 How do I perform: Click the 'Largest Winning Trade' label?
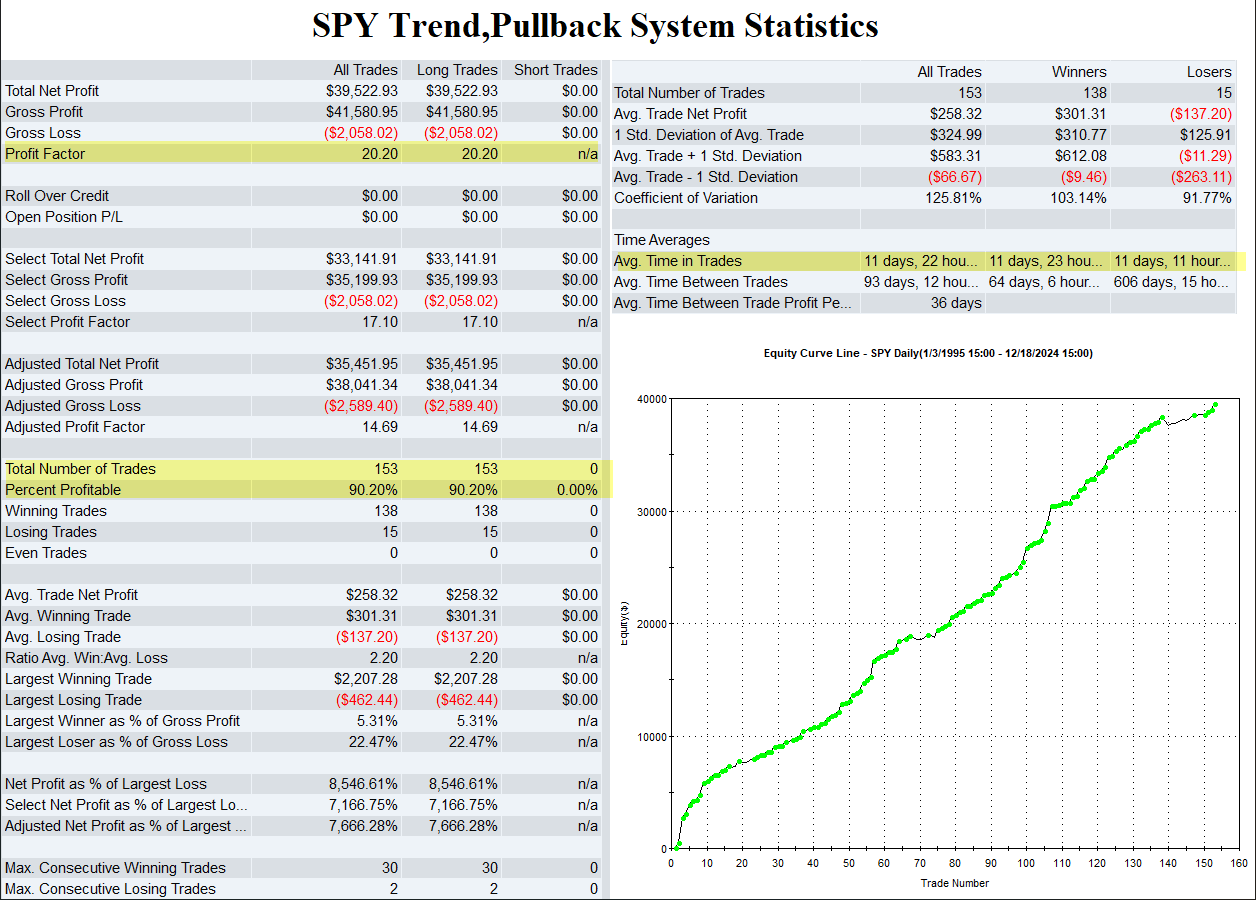tap(79, 679)
